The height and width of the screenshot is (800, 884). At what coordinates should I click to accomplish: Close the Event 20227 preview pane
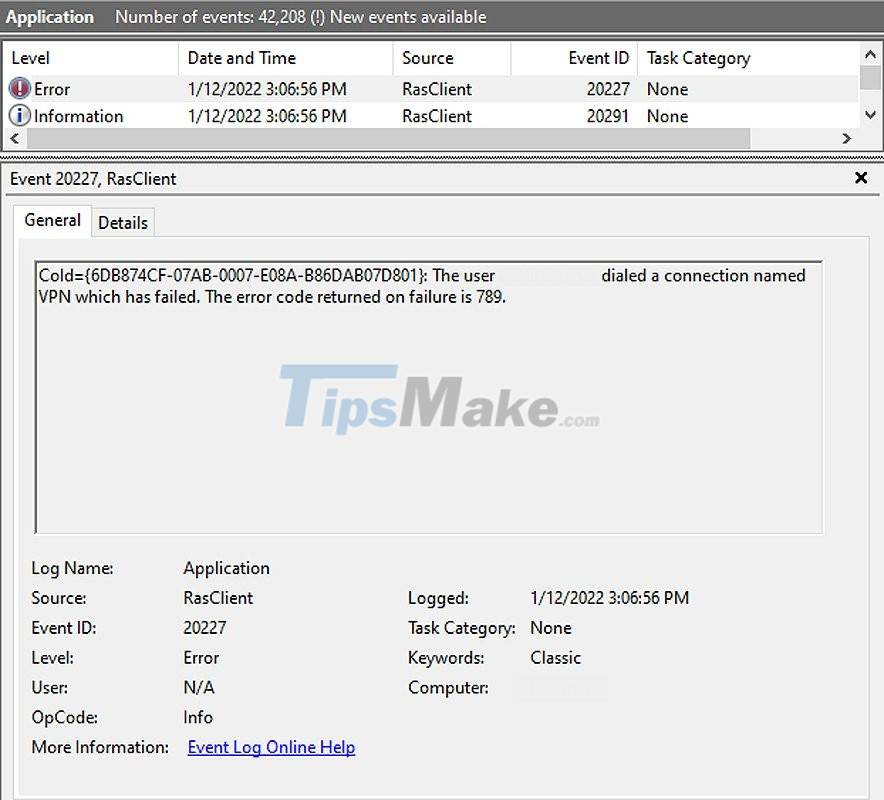point(861,178)
